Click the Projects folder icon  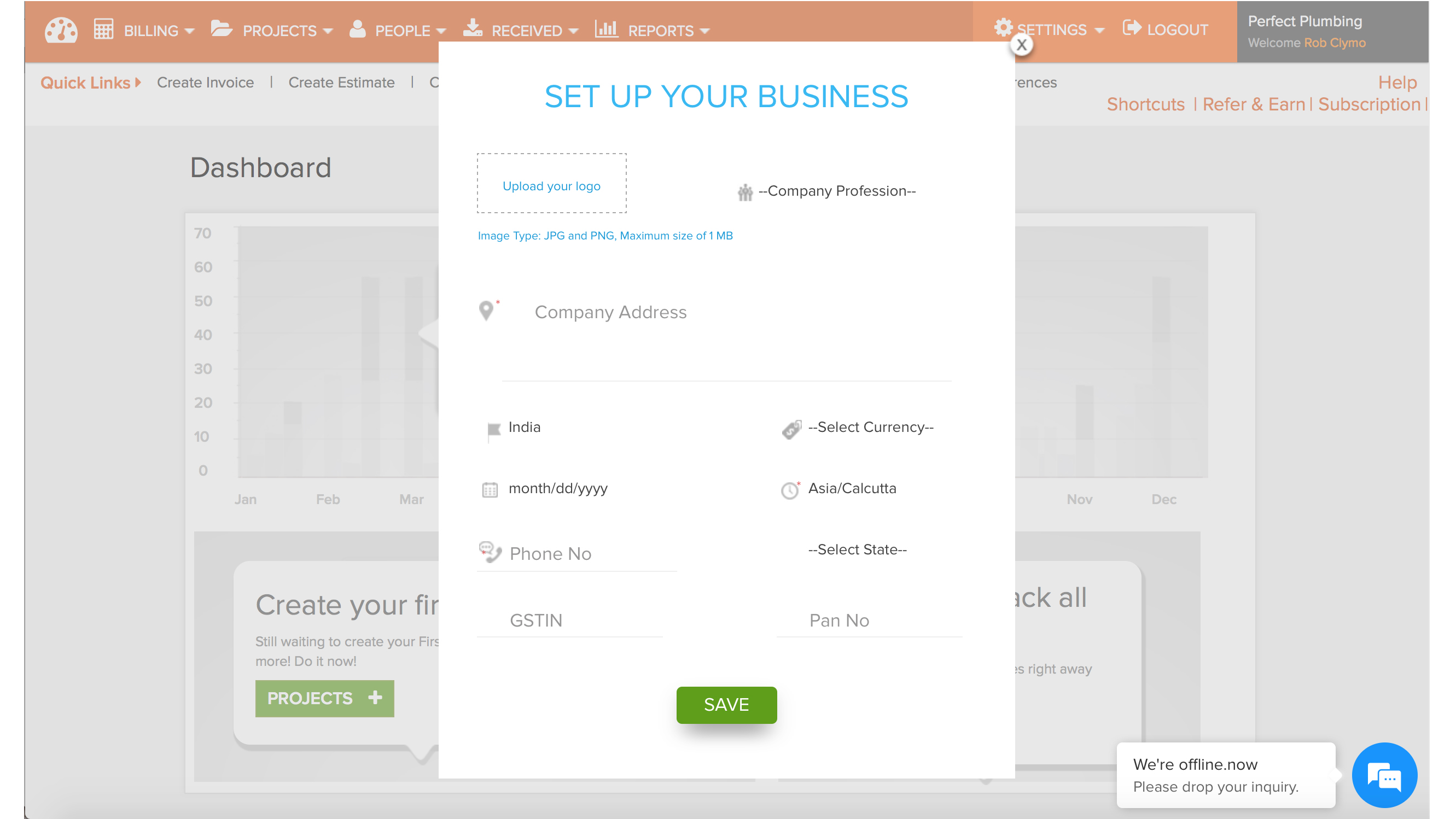point(221,30)
